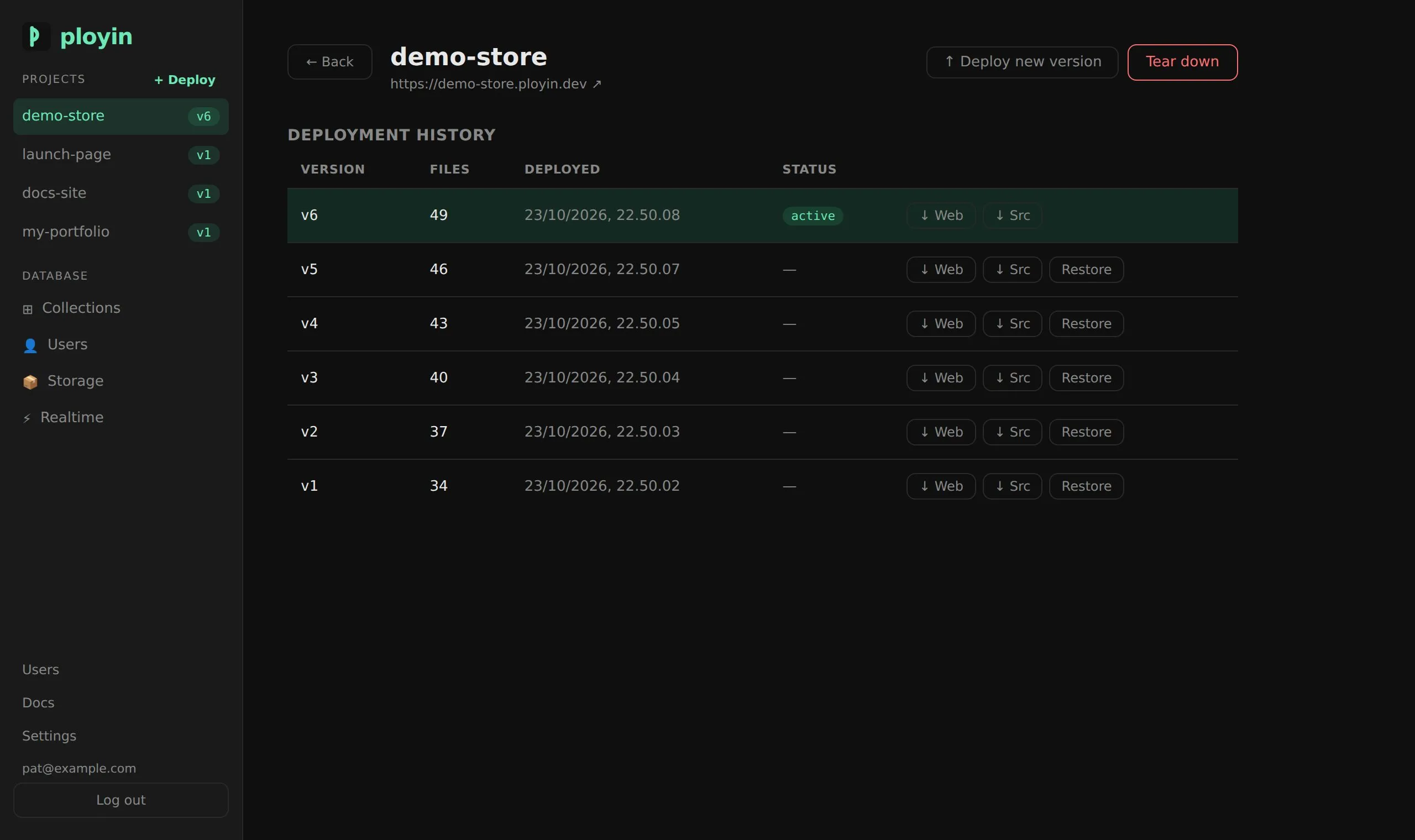
Task: Download Src for v2
Action: coord(1012,432)
